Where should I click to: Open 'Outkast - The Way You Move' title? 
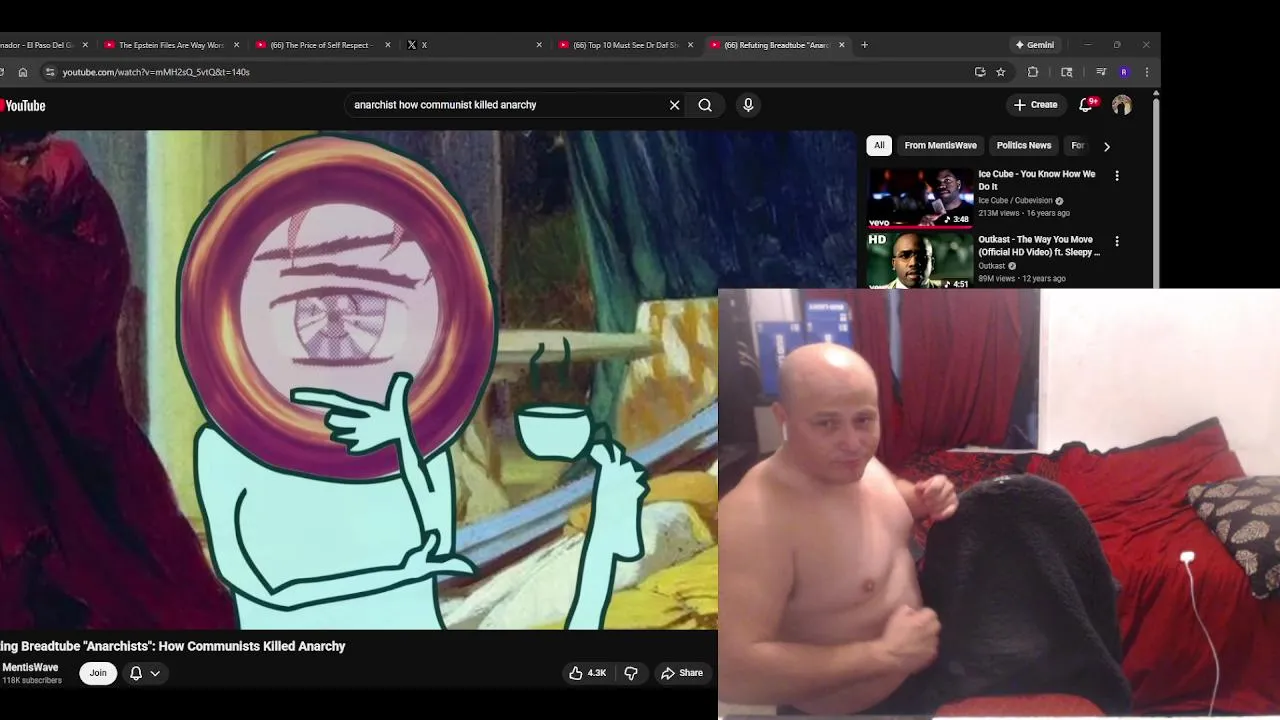tap(1039, 246)
